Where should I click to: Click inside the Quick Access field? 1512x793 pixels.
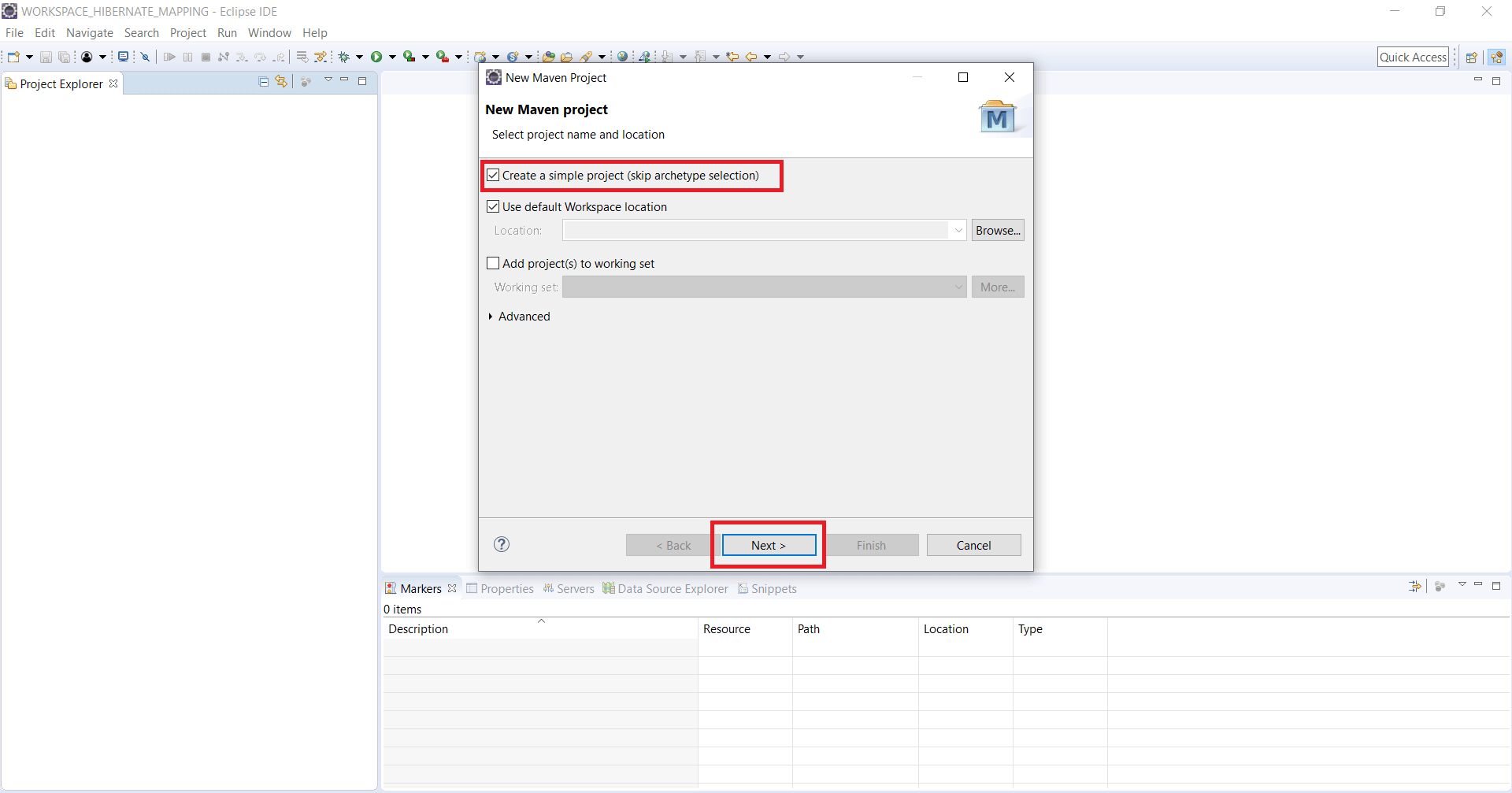(x=1413, y=57)
